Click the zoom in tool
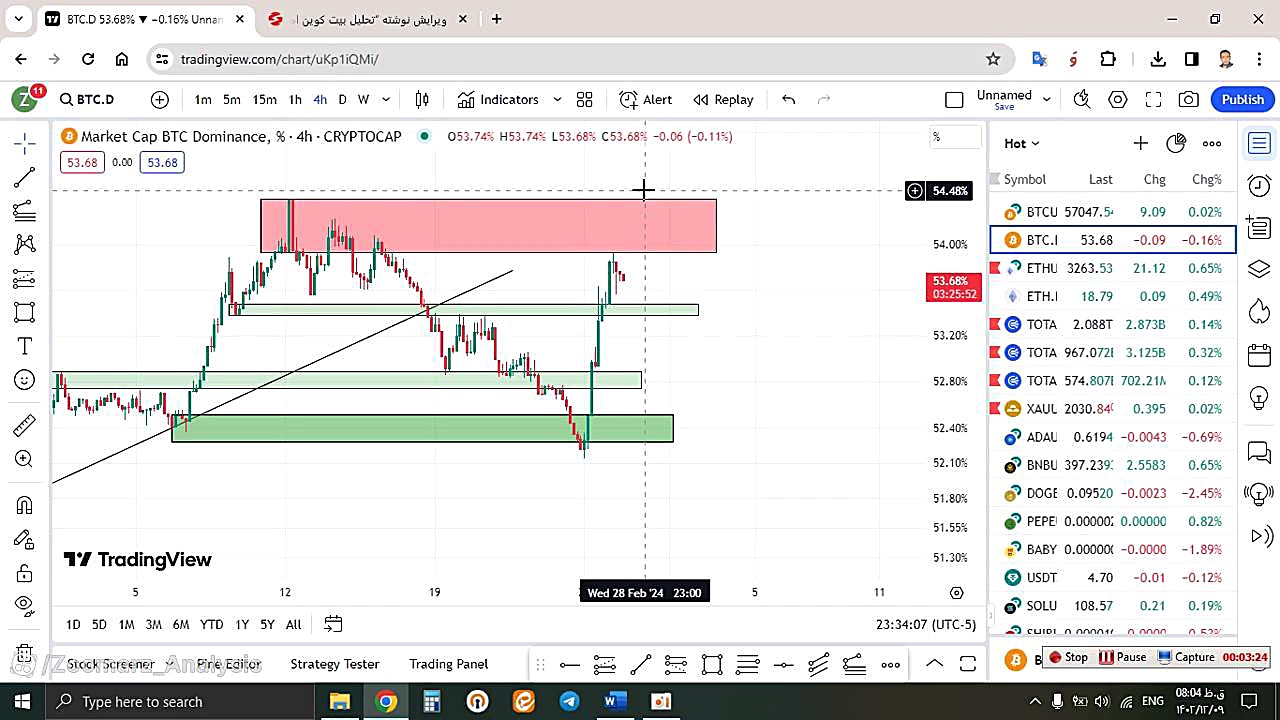The width and height of the screenshot is (1280, 720). [x=25, y=459]
